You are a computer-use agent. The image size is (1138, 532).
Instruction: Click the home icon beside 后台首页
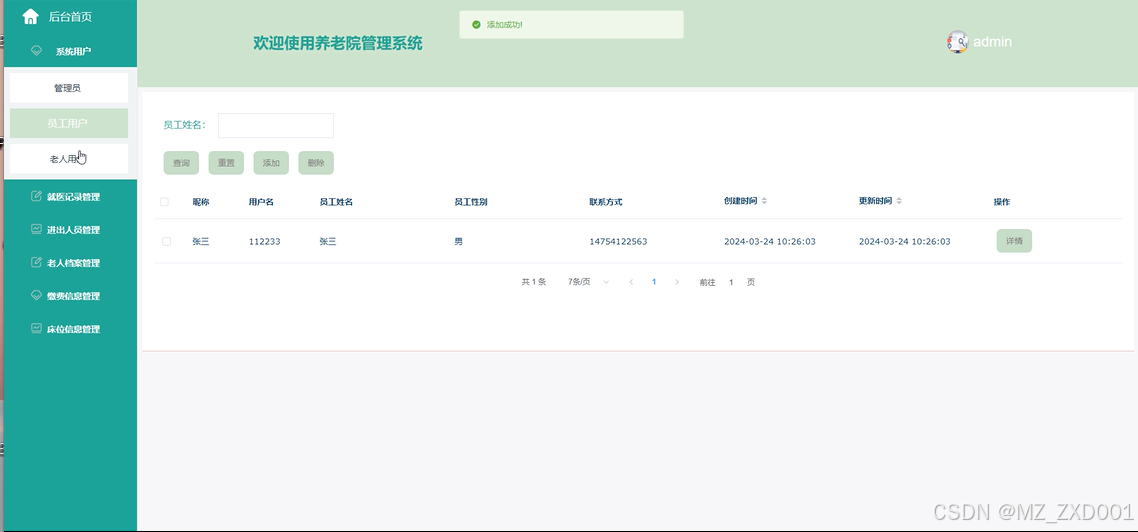pyautogui.click(x=30, y=16)
